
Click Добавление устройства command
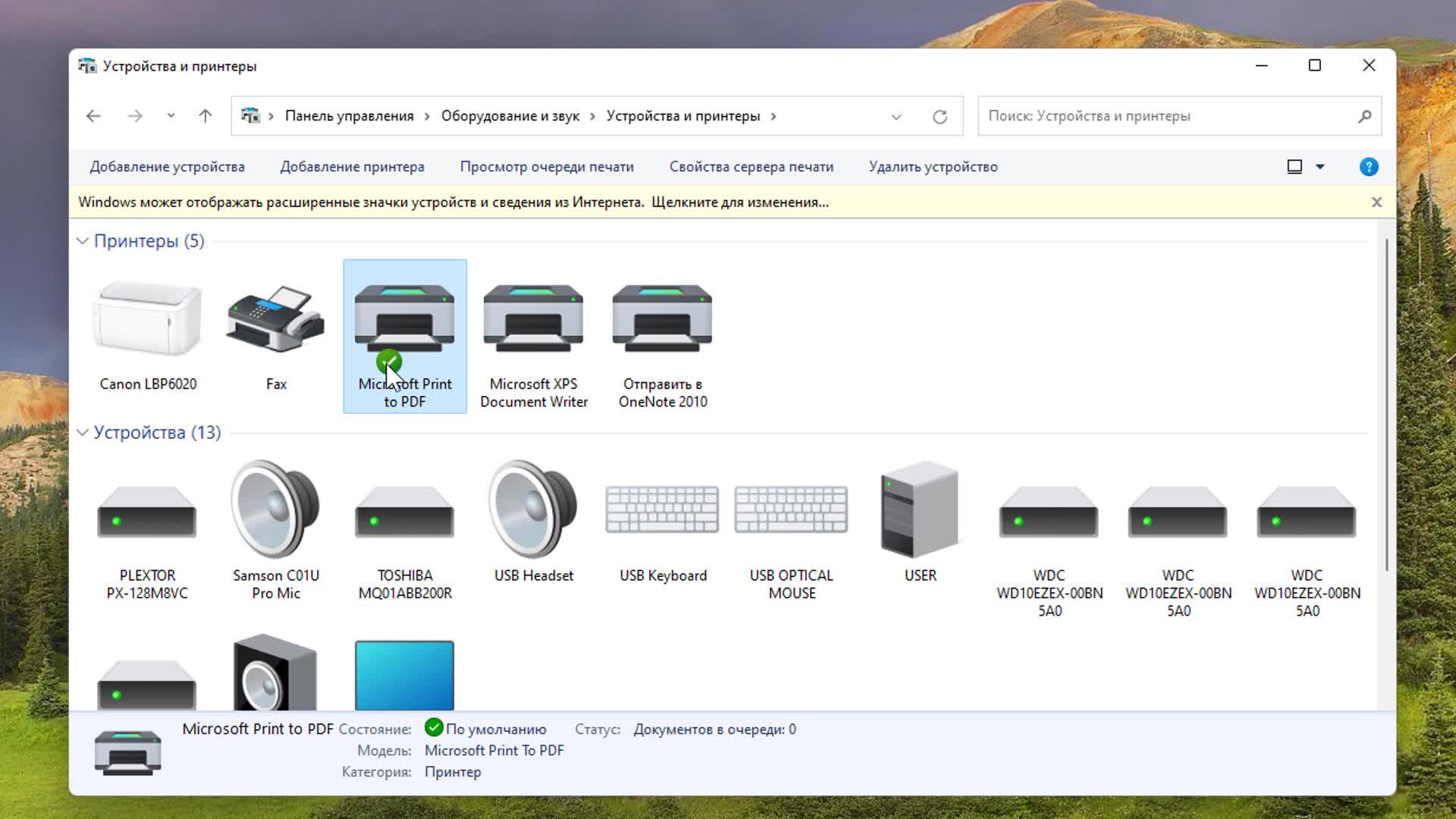click(x=167, y=167)
